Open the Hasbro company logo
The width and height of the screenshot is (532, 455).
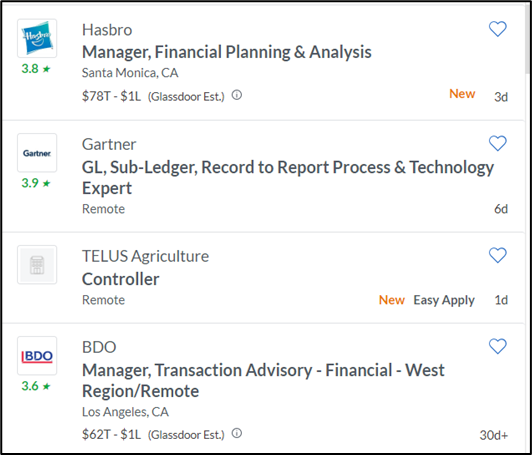pyautogui.click(x=37, y=38)
